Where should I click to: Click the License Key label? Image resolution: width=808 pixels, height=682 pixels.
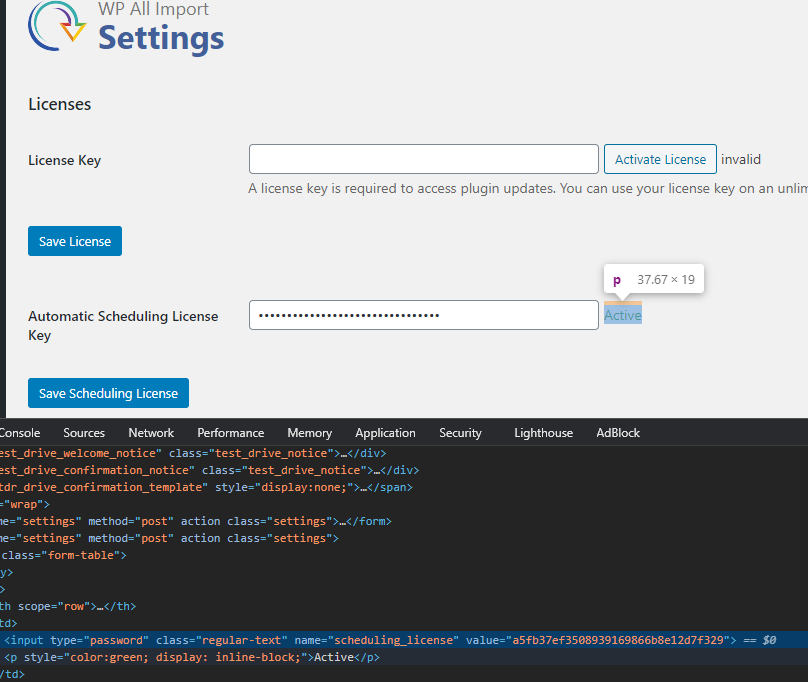(64, 160)
